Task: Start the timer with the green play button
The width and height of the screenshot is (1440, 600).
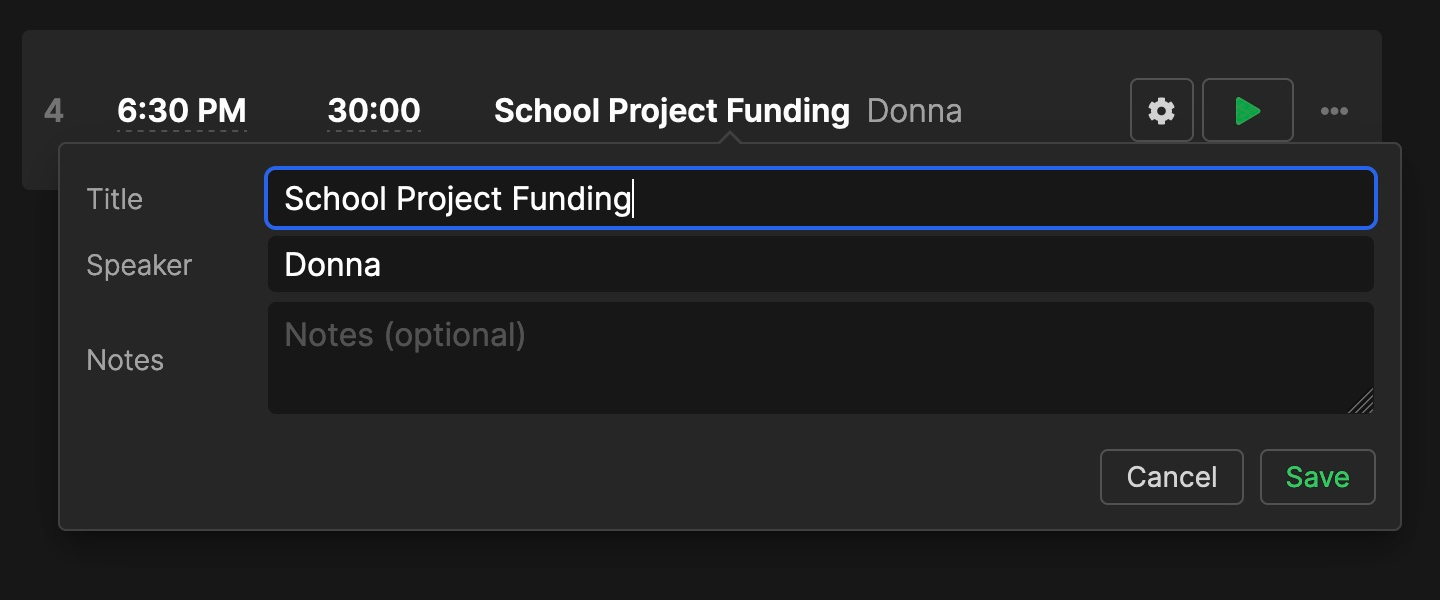Action: [1247, 110]
